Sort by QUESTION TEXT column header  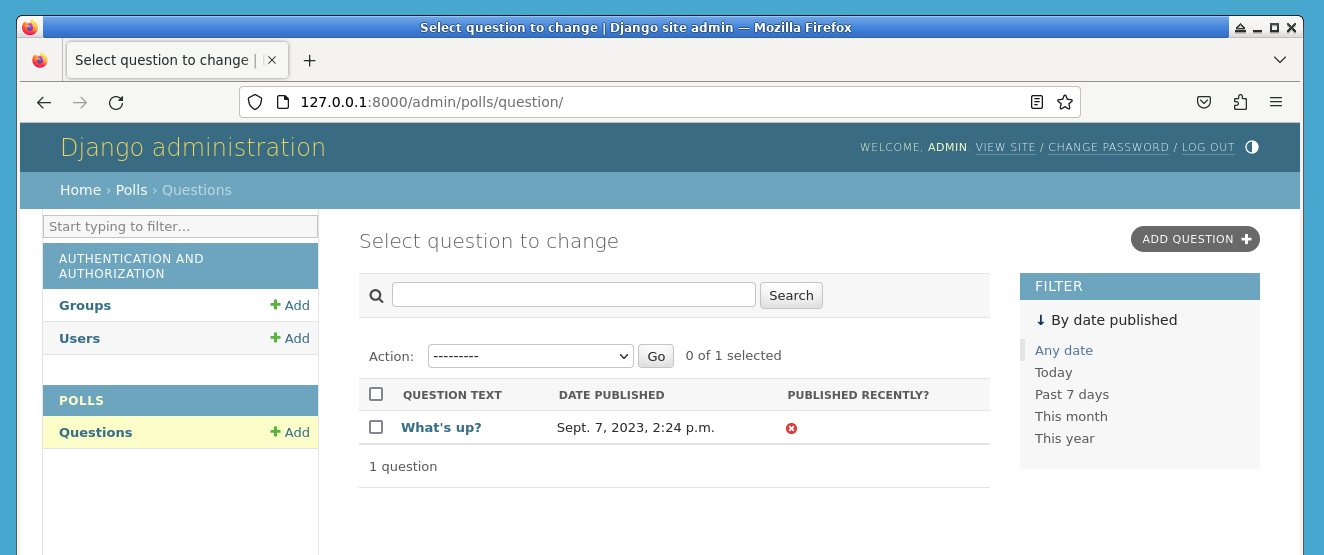point(452,395)
